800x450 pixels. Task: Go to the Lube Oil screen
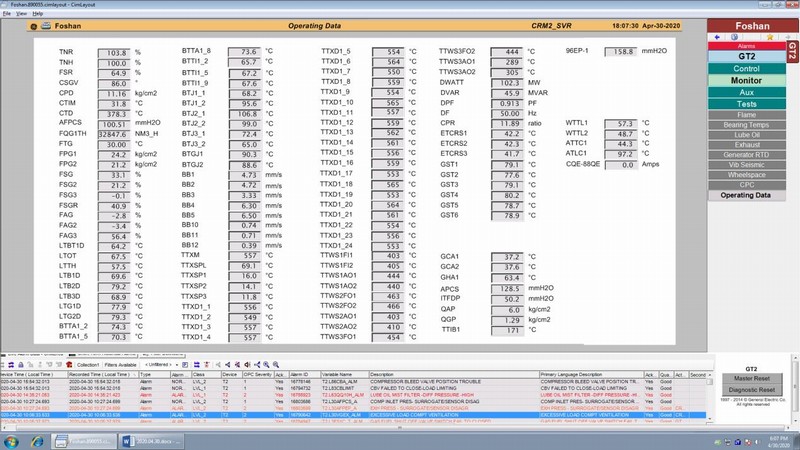(746, 135)
